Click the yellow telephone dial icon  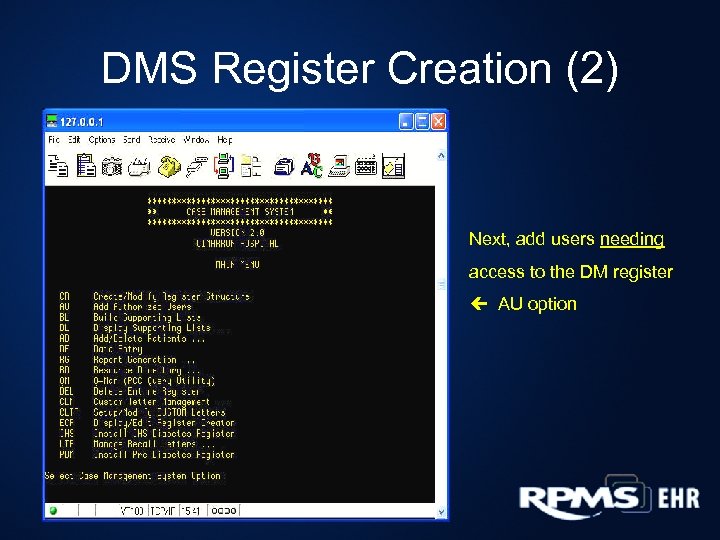[169, 166]
